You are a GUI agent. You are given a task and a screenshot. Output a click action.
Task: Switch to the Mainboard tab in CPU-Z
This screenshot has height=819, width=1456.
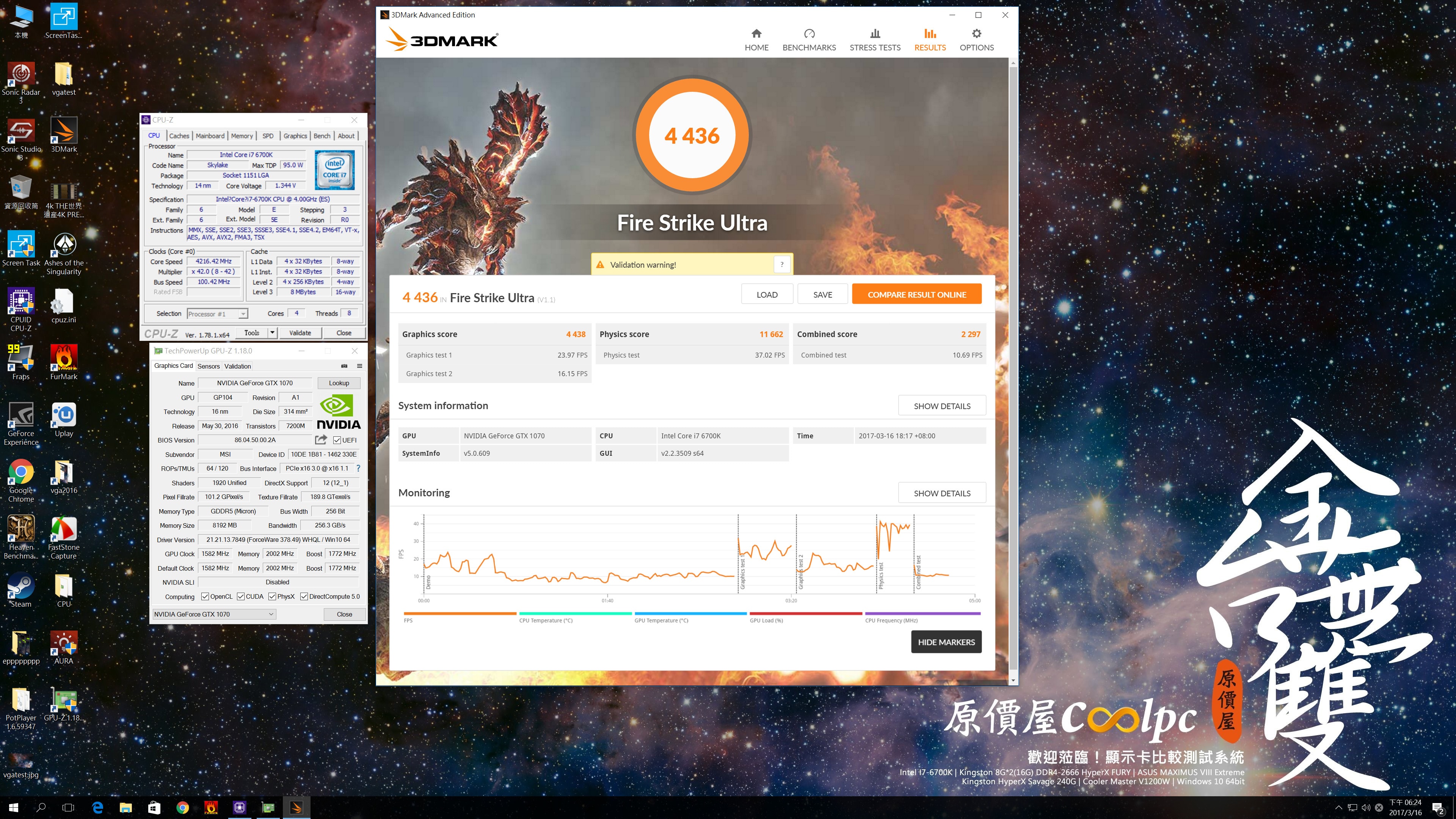point(210,136)
